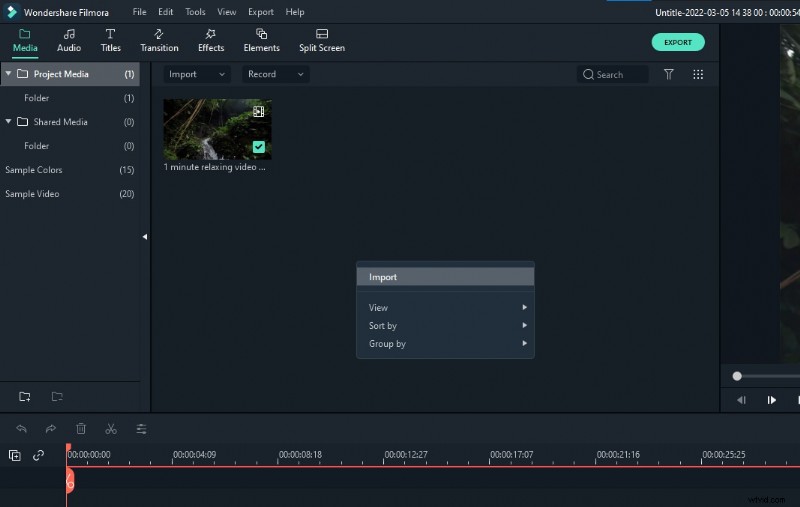Screen dimensions: 800x507
Task: Click the checkmark on video thumbnail
Action: (x=259, y=147)
